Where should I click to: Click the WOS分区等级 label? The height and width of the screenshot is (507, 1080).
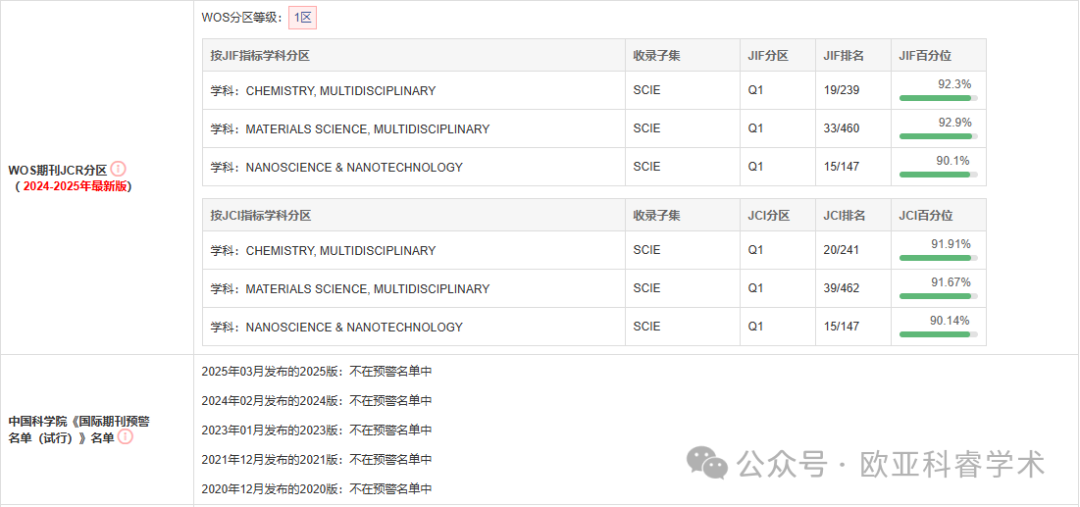point(242,19)
